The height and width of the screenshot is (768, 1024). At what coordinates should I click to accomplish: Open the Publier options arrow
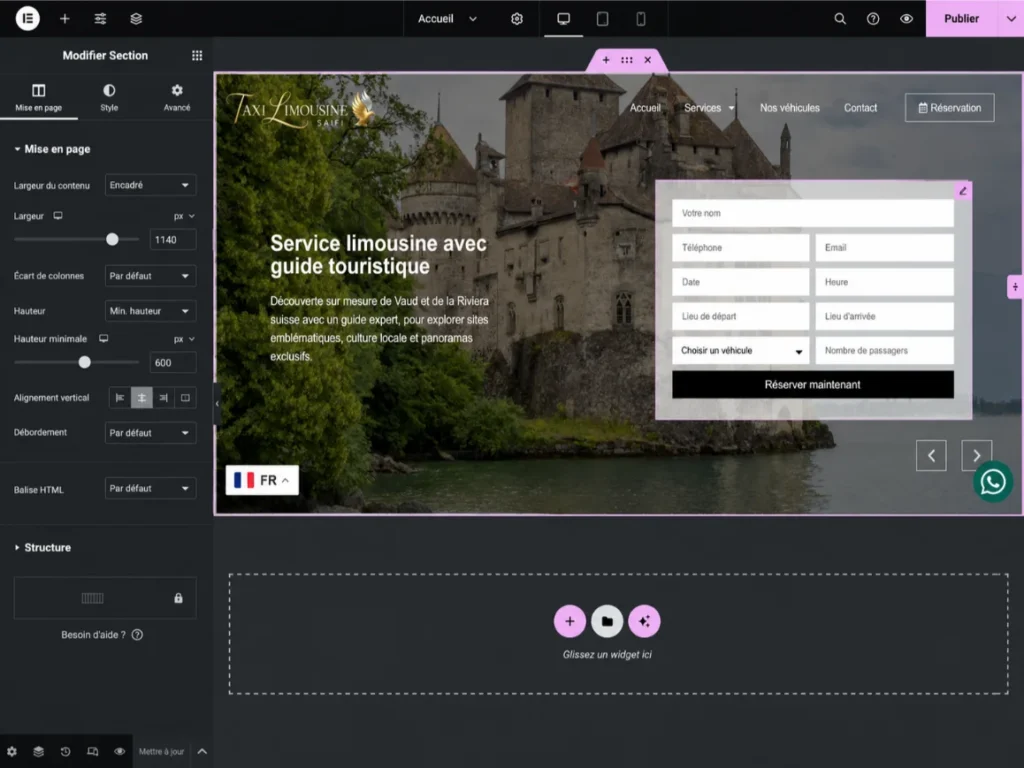click(1011, 18)
